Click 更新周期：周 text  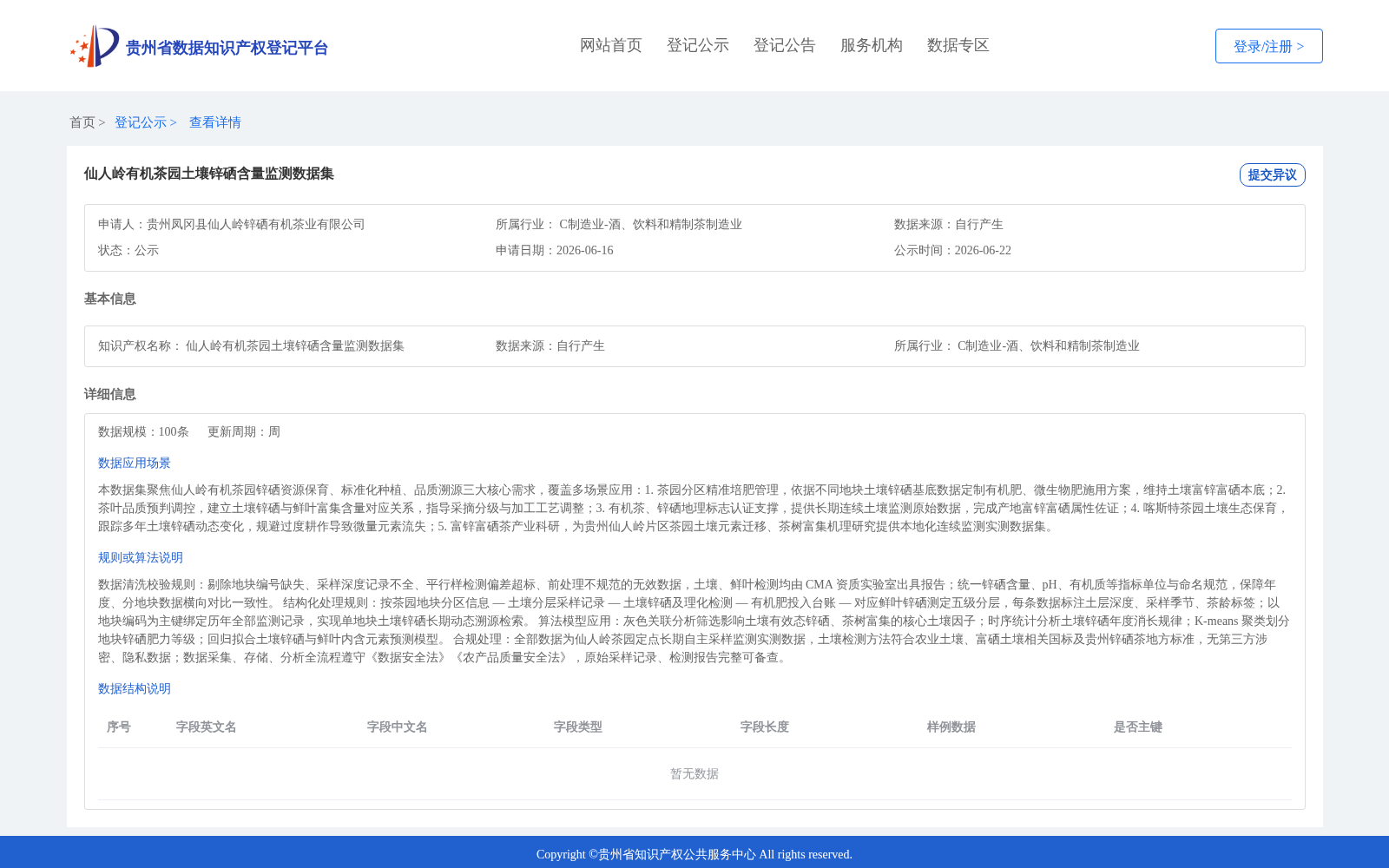click(244, 432)
